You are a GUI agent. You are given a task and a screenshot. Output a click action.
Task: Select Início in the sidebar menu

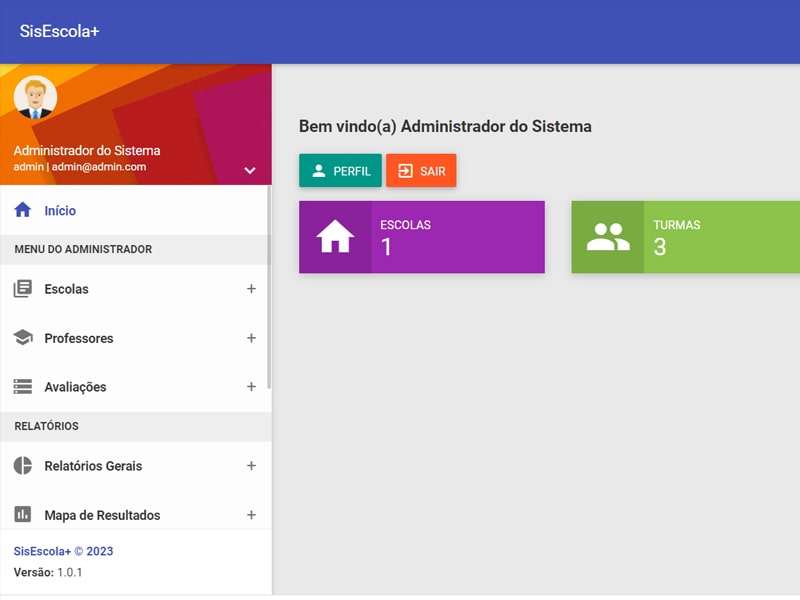[x=60, y=211]
